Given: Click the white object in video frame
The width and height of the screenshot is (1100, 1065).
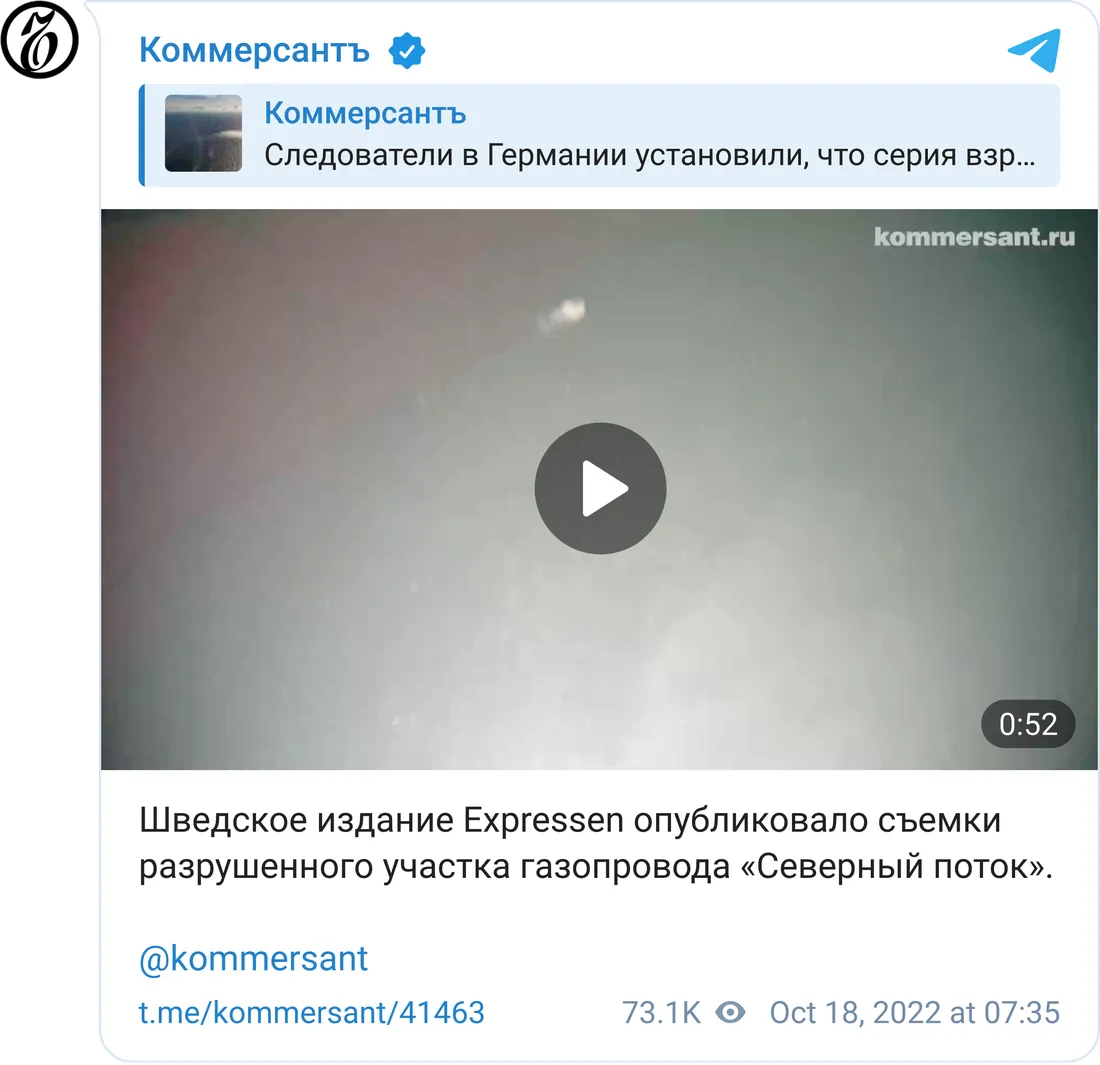Looking at the screenshot, I should click(x=562, y=314).
